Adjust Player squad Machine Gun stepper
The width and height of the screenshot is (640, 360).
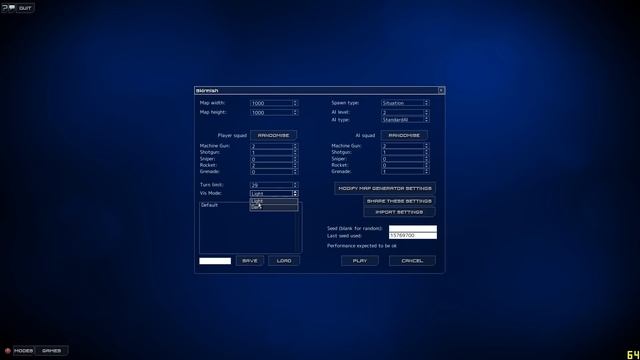[296, 146]
